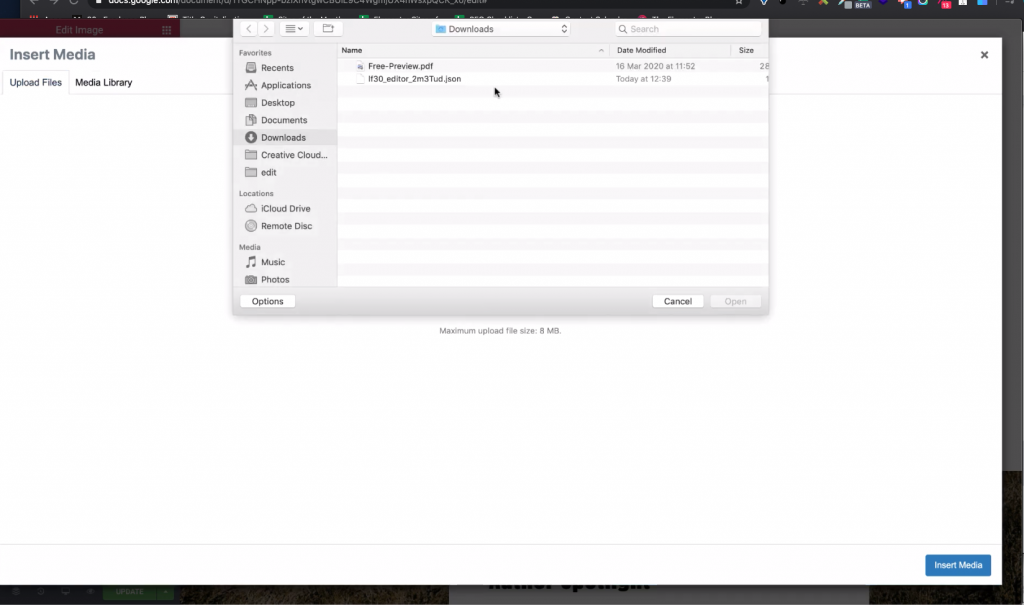Choose Desktop in the sidebar
This screenshot has width=1024, height=605.
(x=277, y=103)
